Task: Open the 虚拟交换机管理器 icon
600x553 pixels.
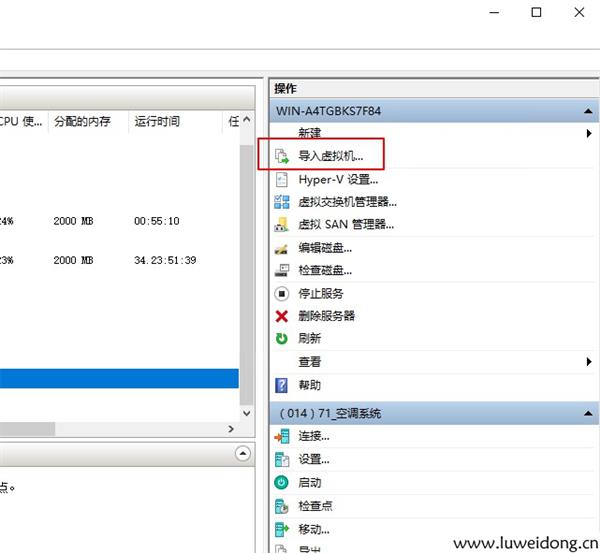Action: click(x=282, y=202)
